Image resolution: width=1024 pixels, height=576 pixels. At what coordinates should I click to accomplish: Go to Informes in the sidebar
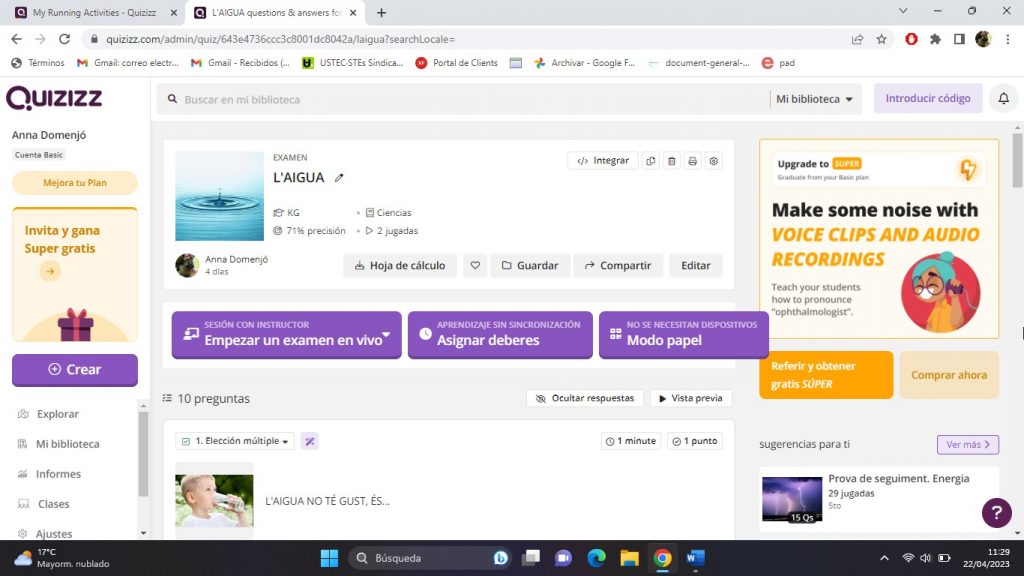(x=58, y=474)
